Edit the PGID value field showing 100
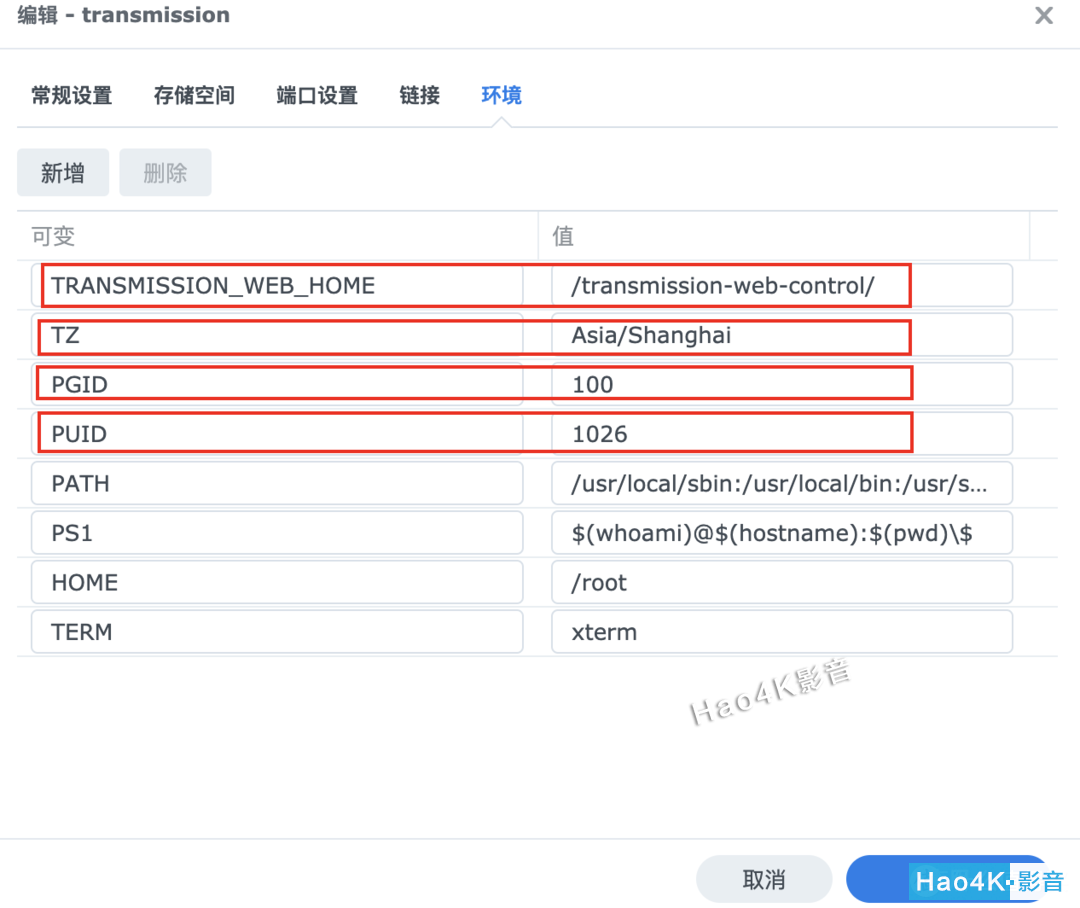1080x908 pixels. 782,384
